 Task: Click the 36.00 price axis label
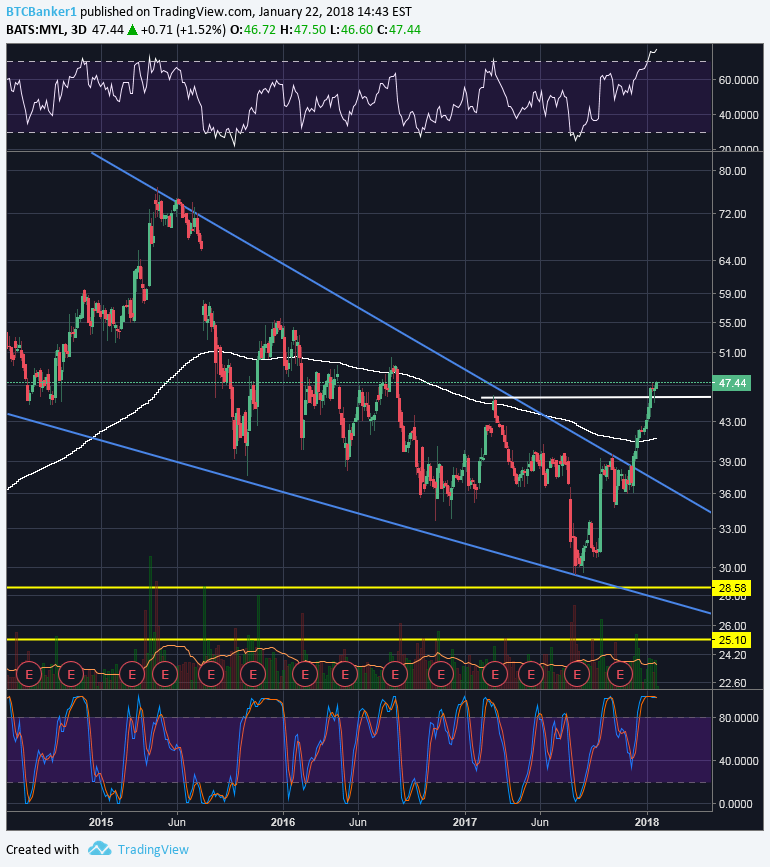point(732,494)
